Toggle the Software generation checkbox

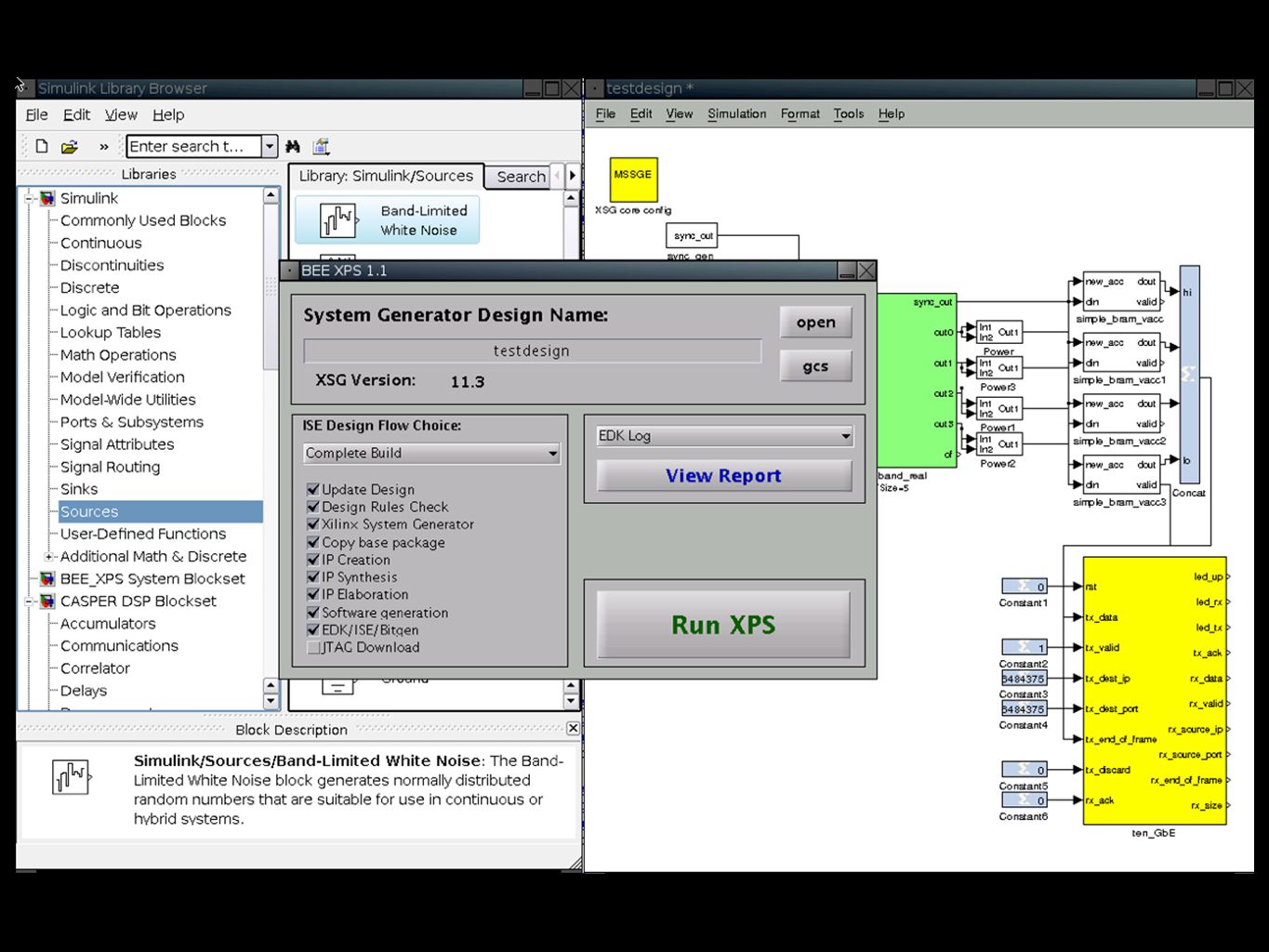(x=313, y=613)
